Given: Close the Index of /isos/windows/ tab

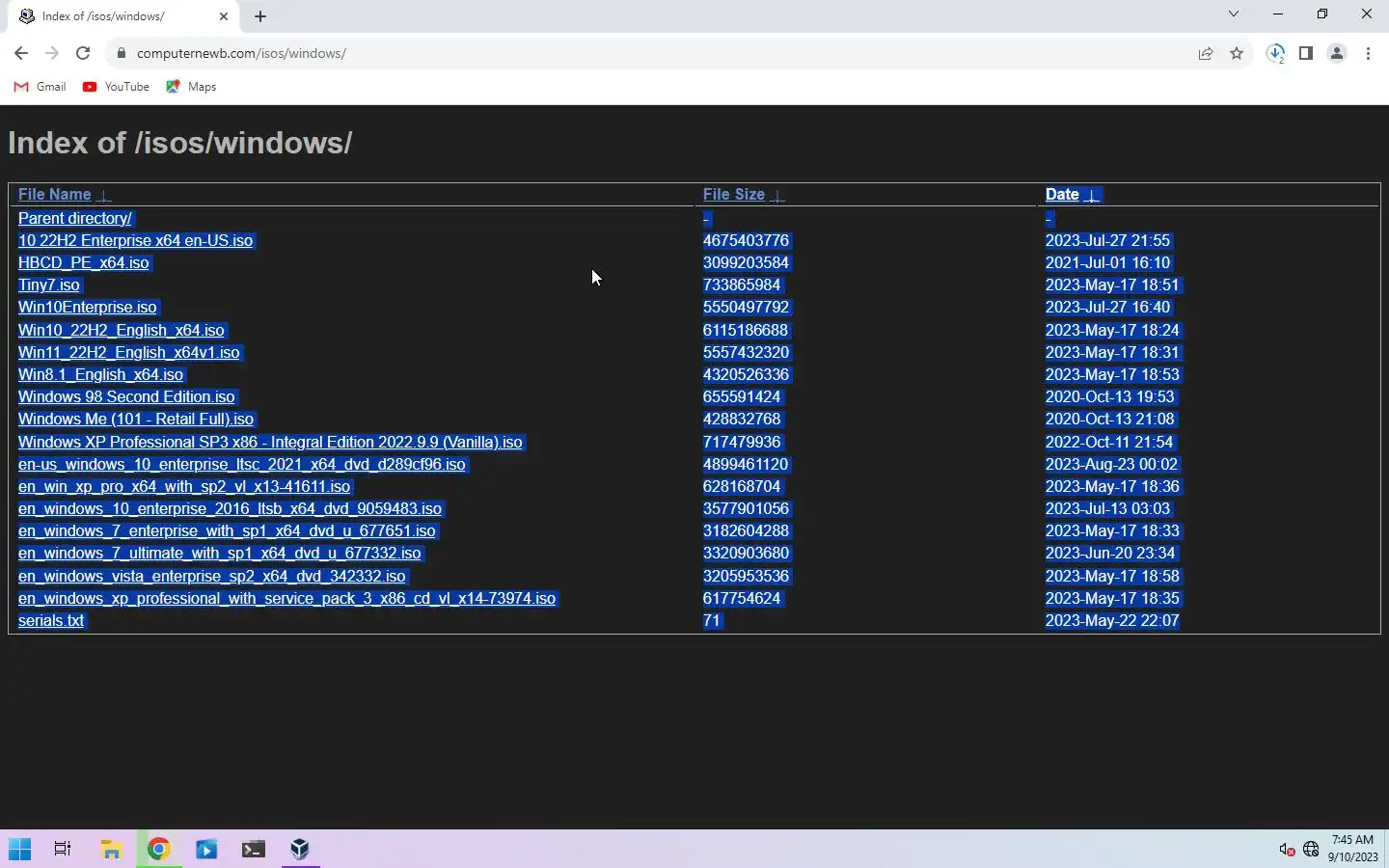Looking at the screenshot, I should [224, 16].
